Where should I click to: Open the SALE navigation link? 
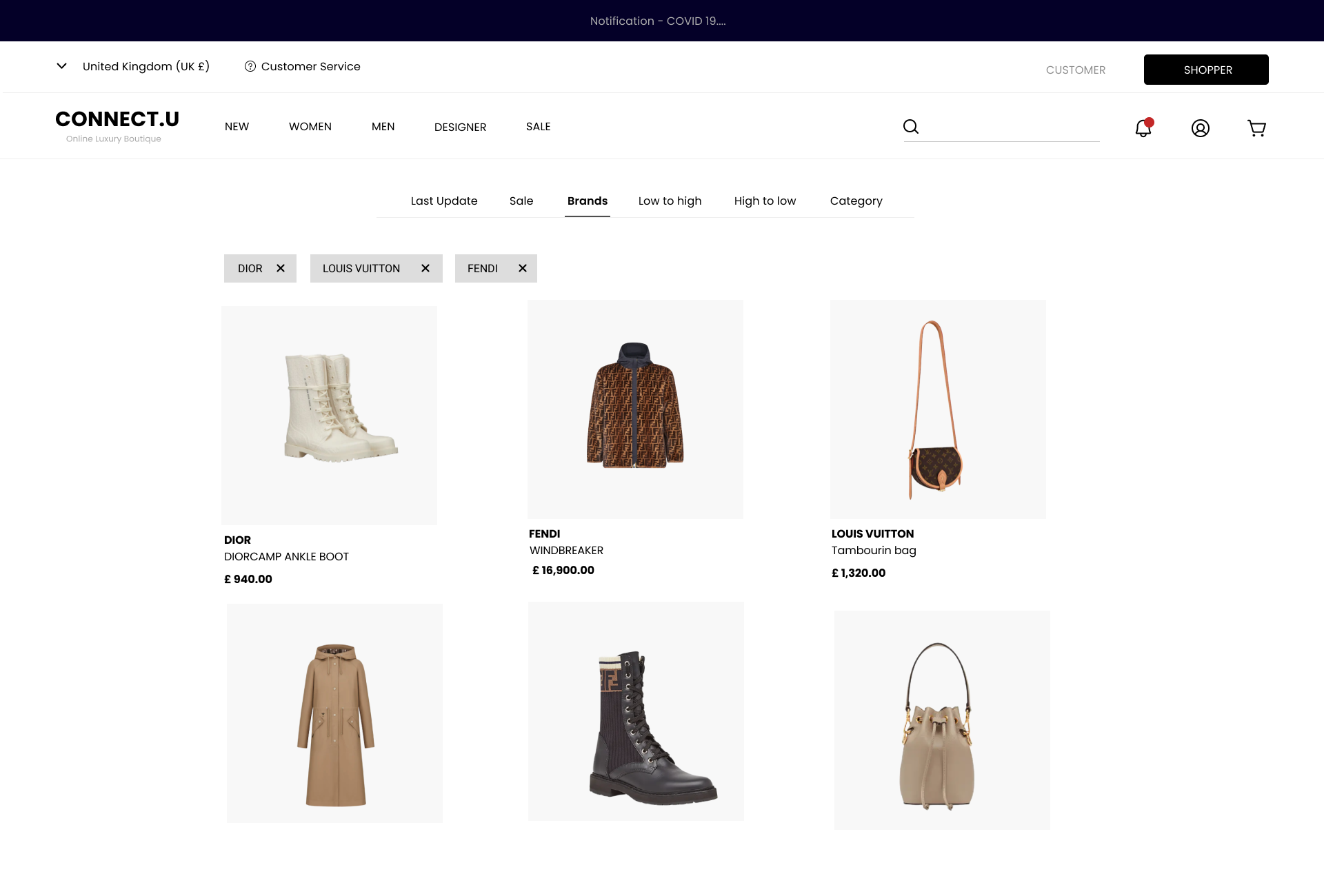coord(538,127)
